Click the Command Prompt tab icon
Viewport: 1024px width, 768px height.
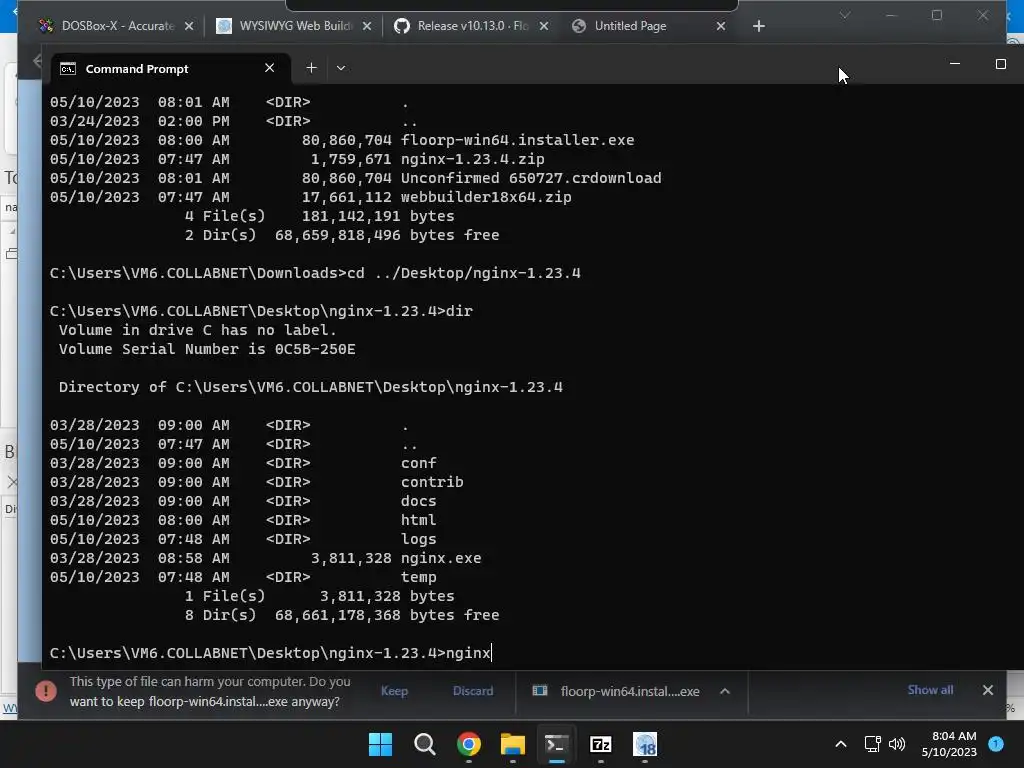[x=68, y=69]
